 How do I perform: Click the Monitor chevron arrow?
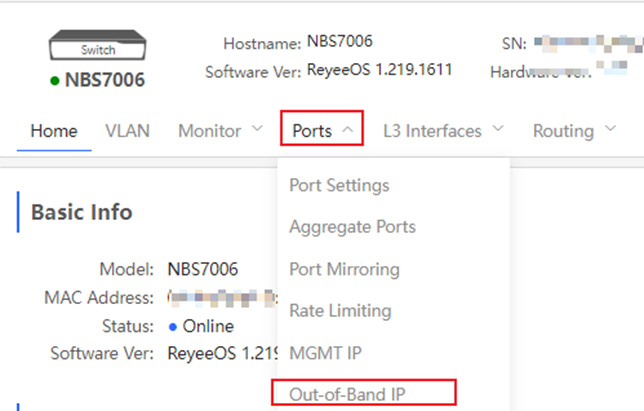[257, 131]
